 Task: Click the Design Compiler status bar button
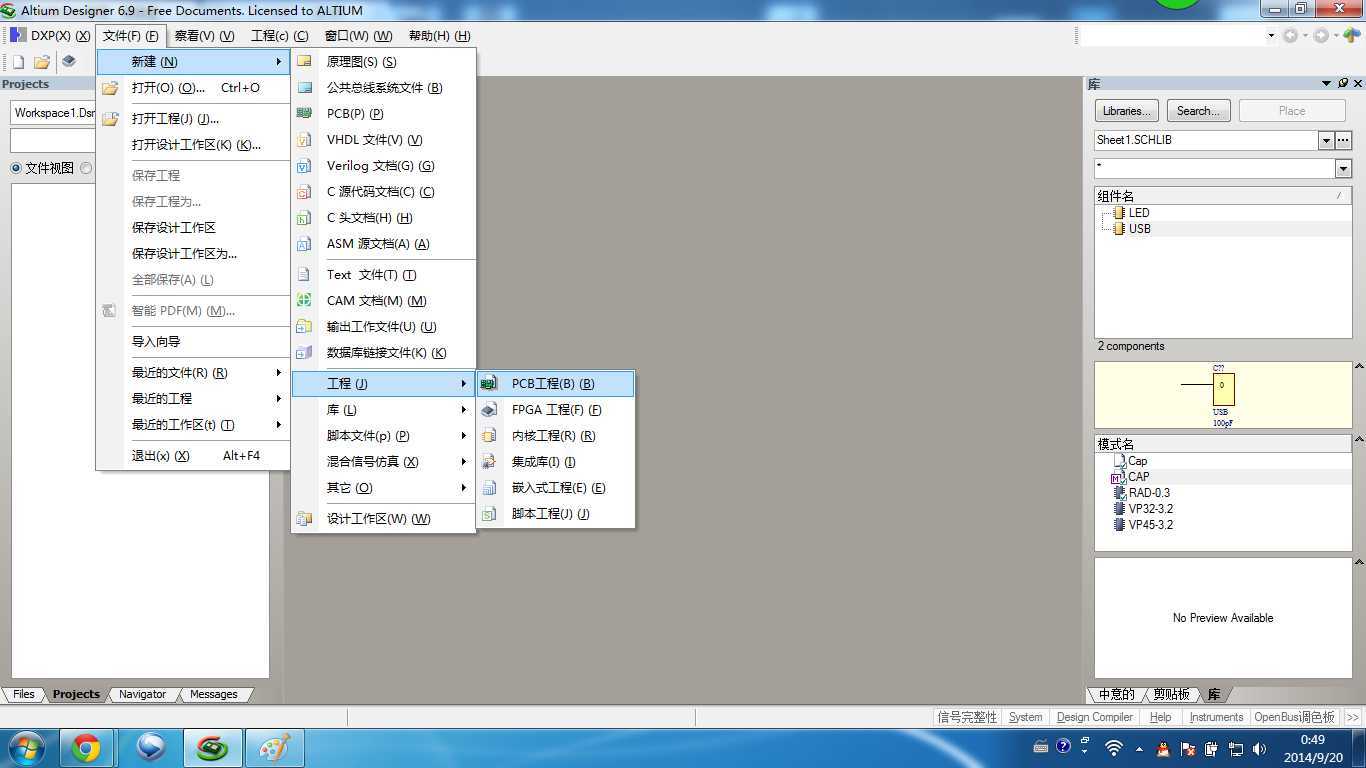point(1094,717)
